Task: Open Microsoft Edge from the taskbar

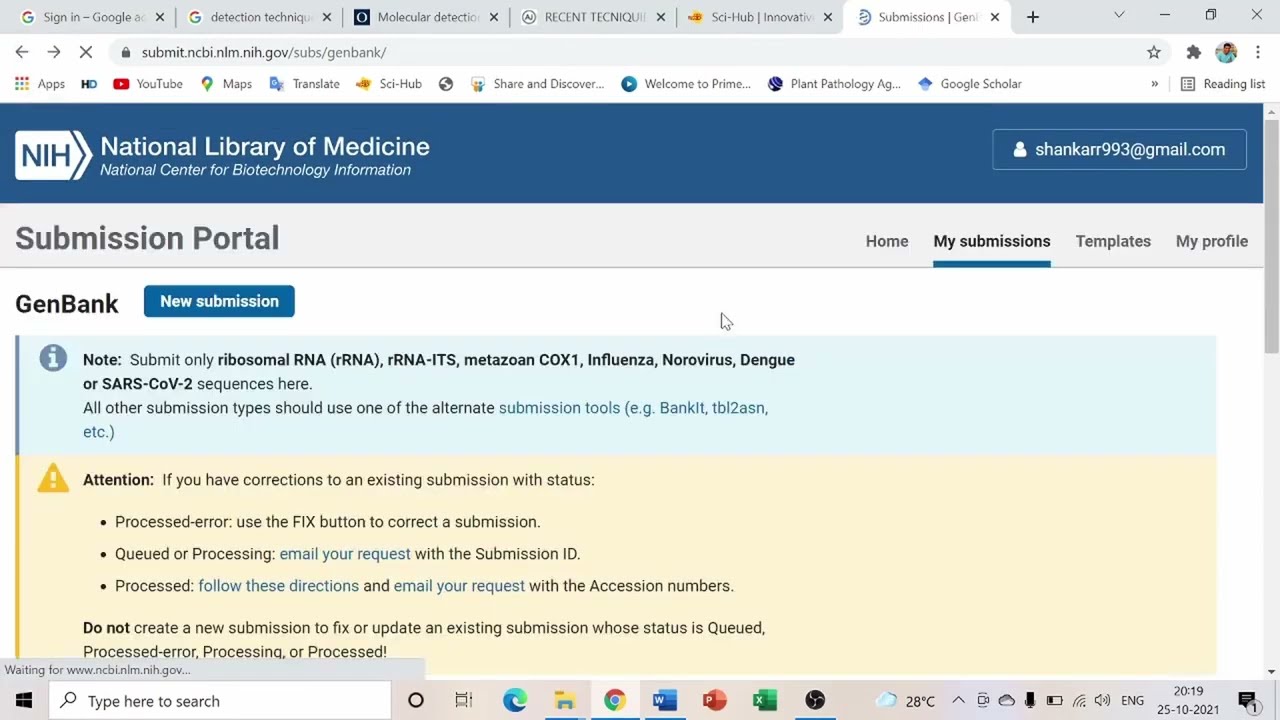Action: (x=514, y=701)
